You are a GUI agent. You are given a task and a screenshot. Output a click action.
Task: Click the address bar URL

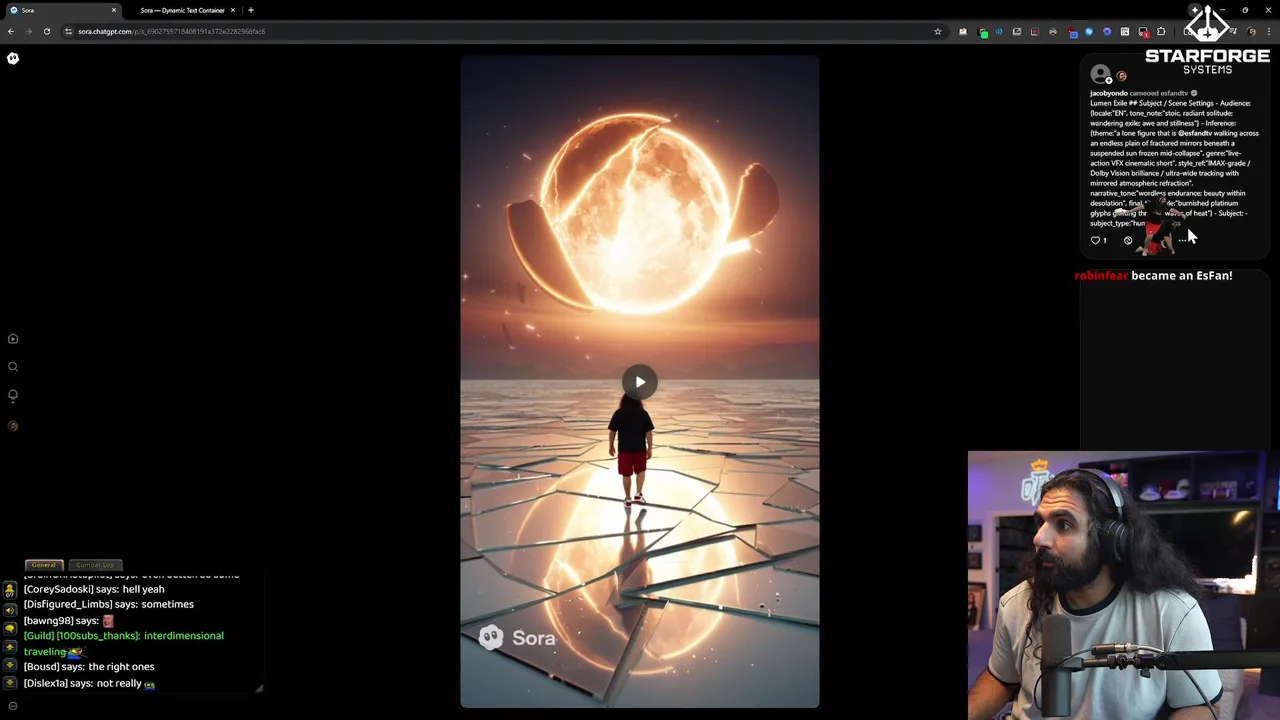pos(171,31)
